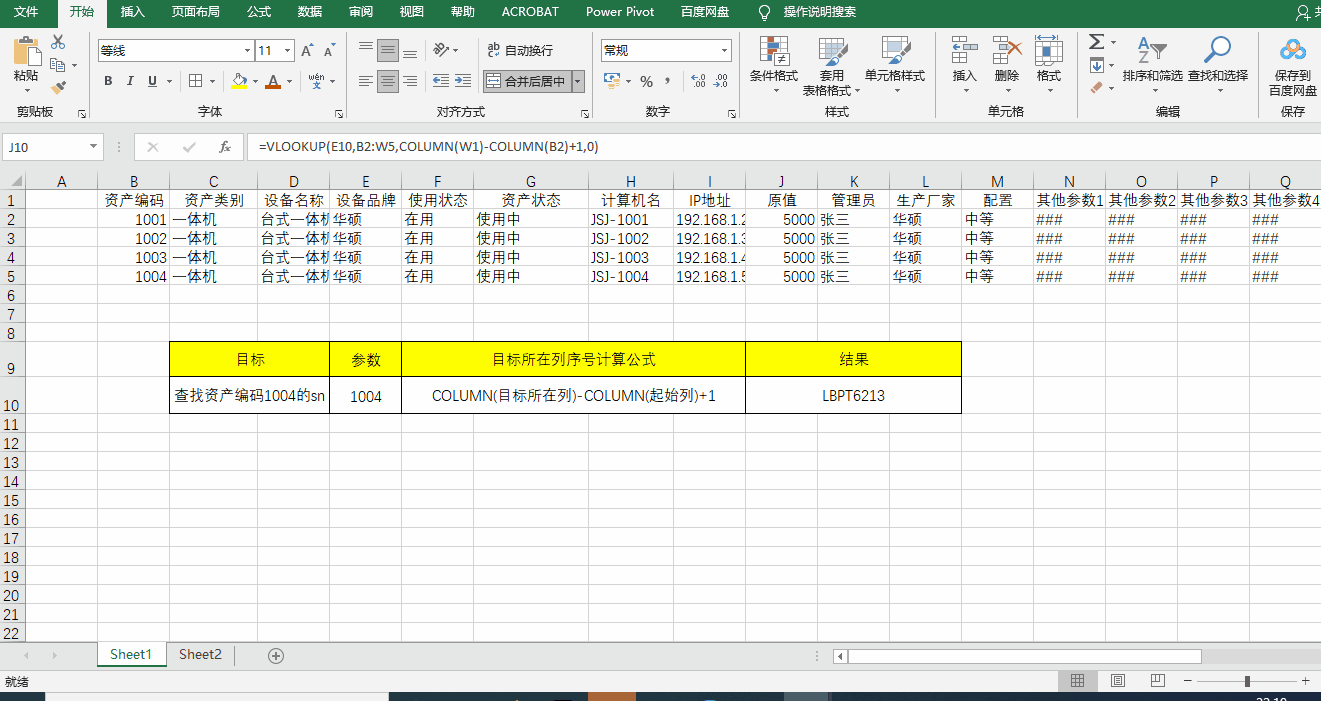Image resolution: width=1321 pixels, height=701 pixels.
Task: Expand the Merge and Center dropdown arrow
Action: tap(578, 81)
